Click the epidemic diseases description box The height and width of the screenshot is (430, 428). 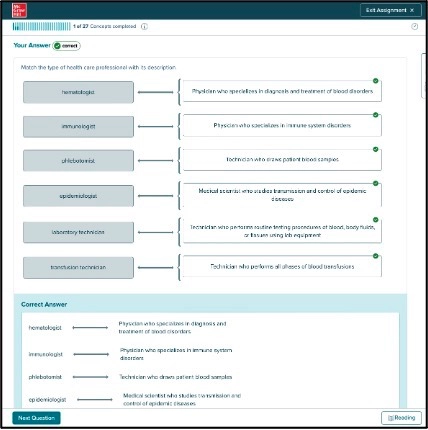282,195
